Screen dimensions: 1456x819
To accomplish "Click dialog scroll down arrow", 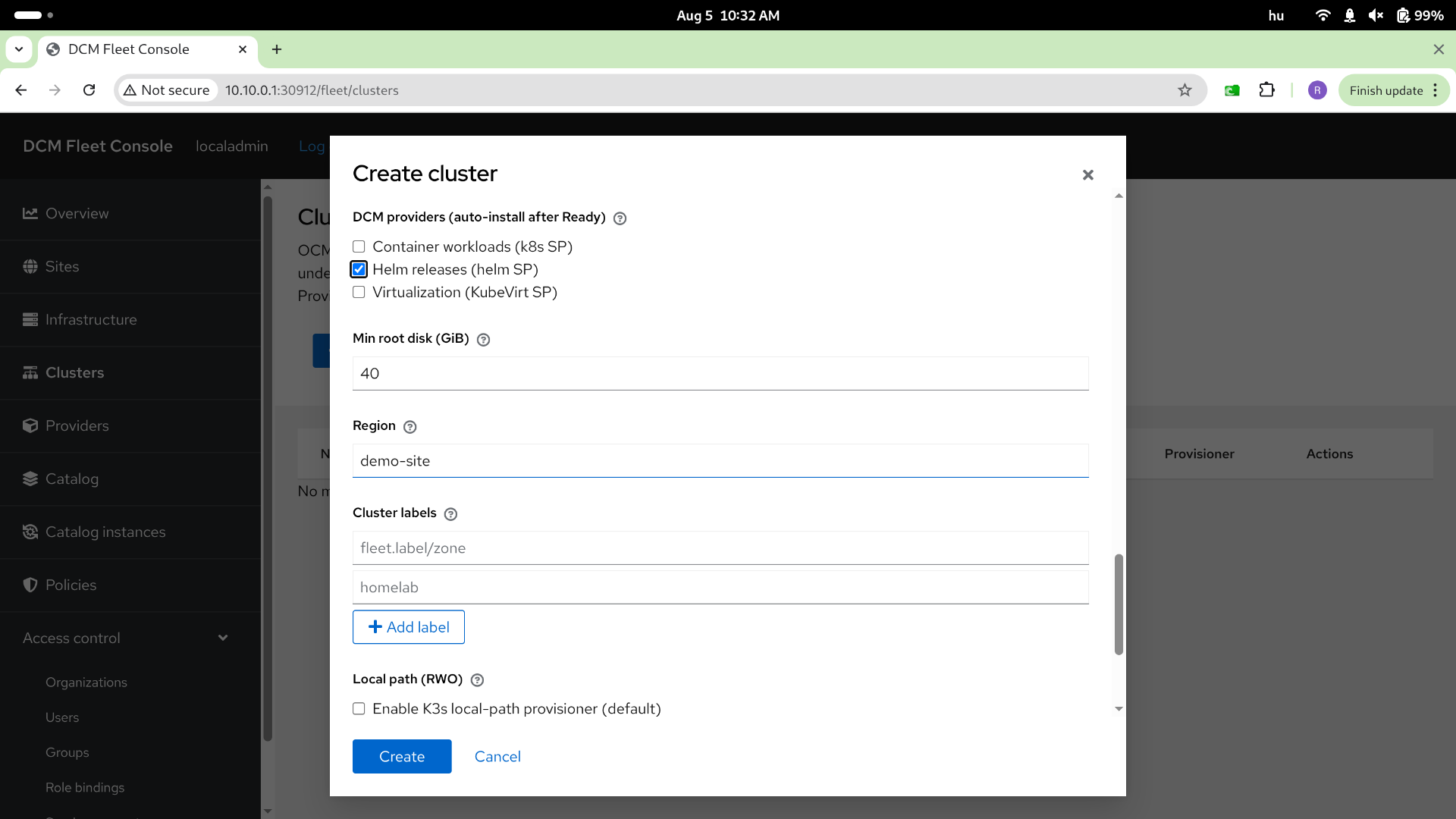I will pyautogui.click(x=1119, y=709).
